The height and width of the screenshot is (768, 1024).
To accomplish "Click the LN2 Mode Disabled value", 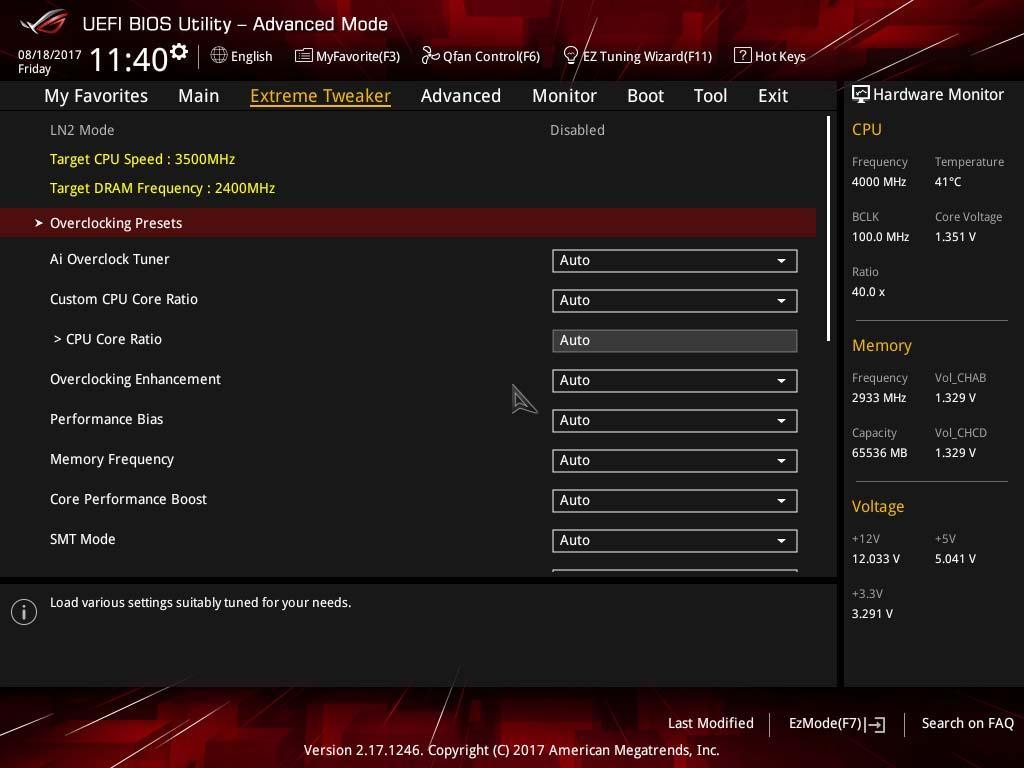I will [x=577, y=130].
